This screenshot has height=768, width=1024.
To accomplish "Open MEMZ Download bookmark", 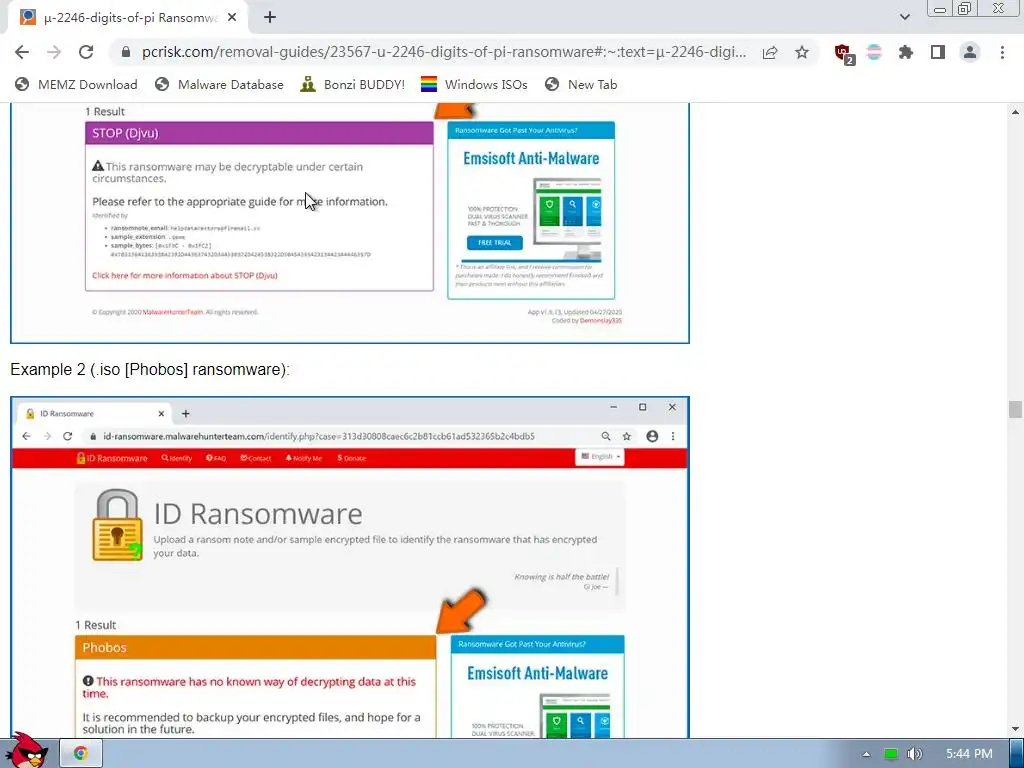I will click(x=76, y=84).
